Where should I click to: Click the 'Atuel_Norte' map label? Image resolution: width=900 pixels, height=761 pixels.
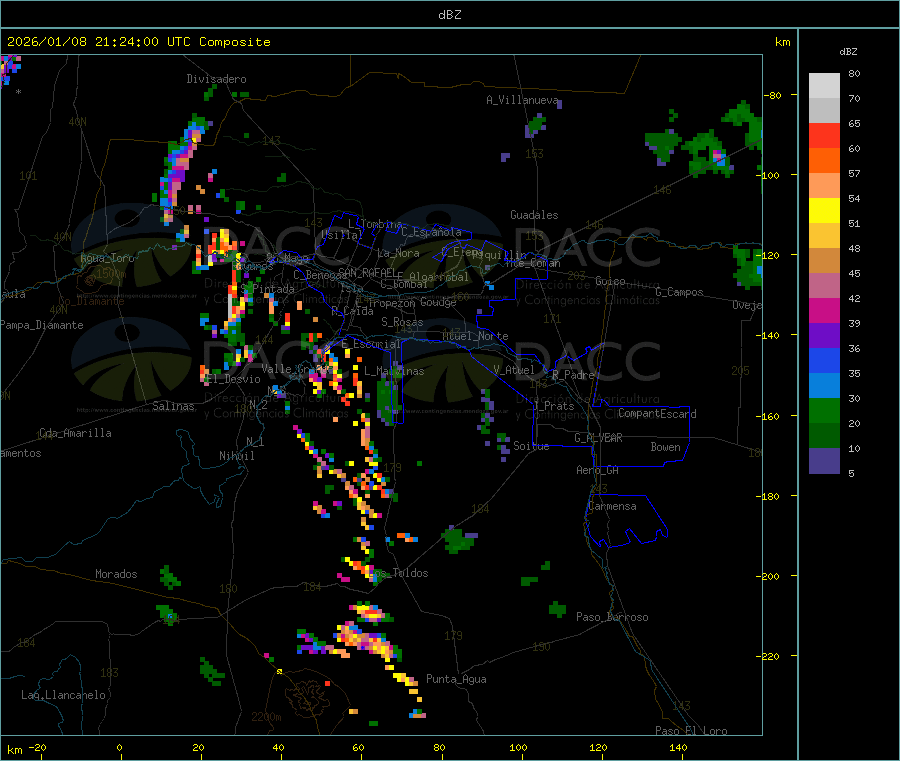[x=475, y=336]
